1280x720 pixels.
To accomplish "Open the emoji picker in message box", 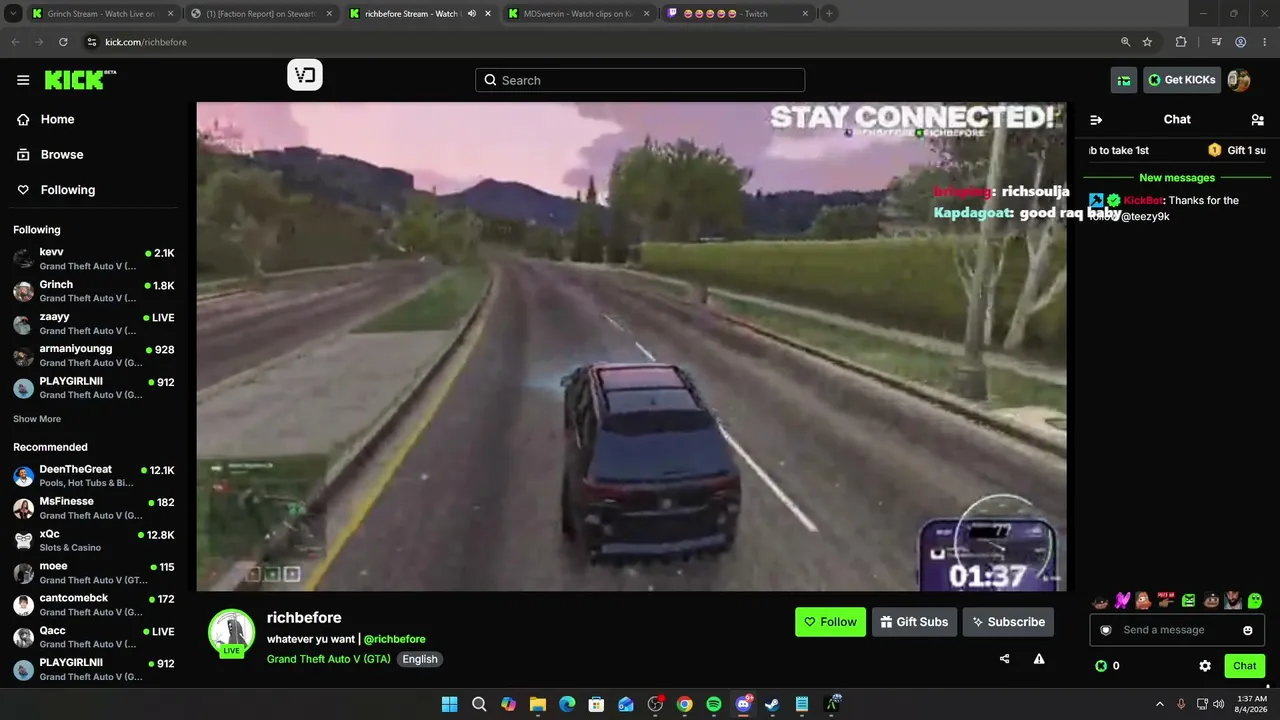I will click(1248, 630).
